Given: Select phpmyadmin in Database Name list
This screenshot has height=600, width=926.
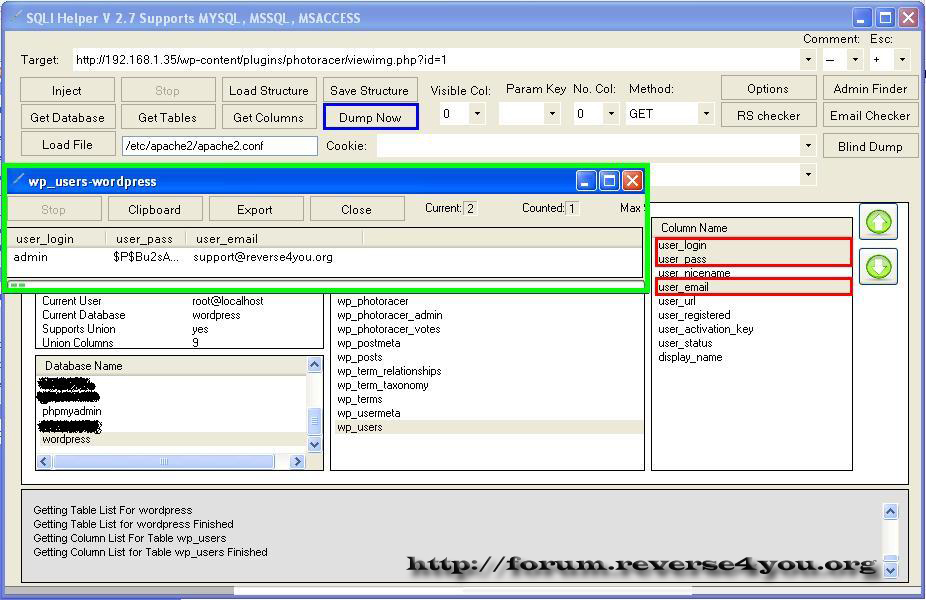Looking at the screenshot, I should pyautogui.click(x=172, y=411).
